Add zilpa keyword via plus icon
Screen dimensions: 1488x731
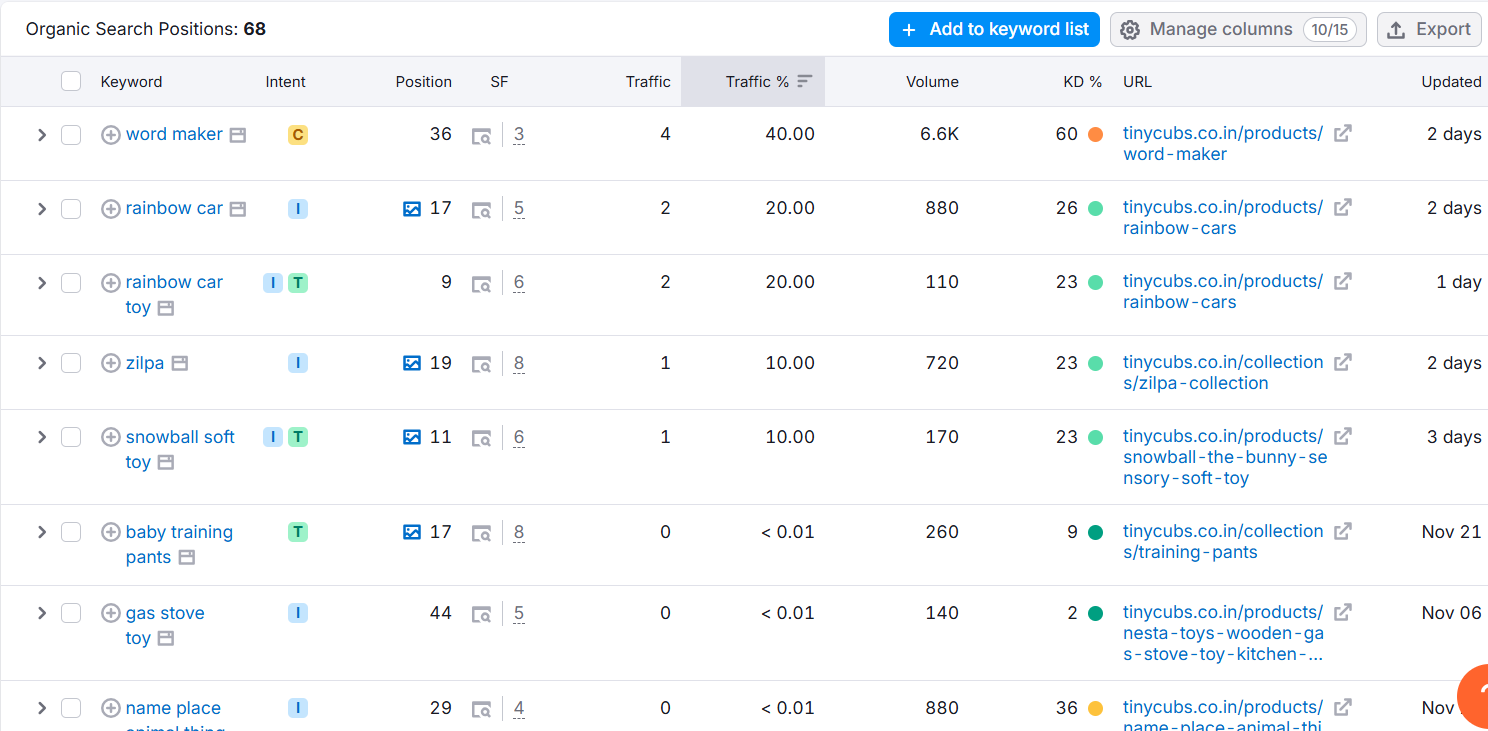point(111,363)
